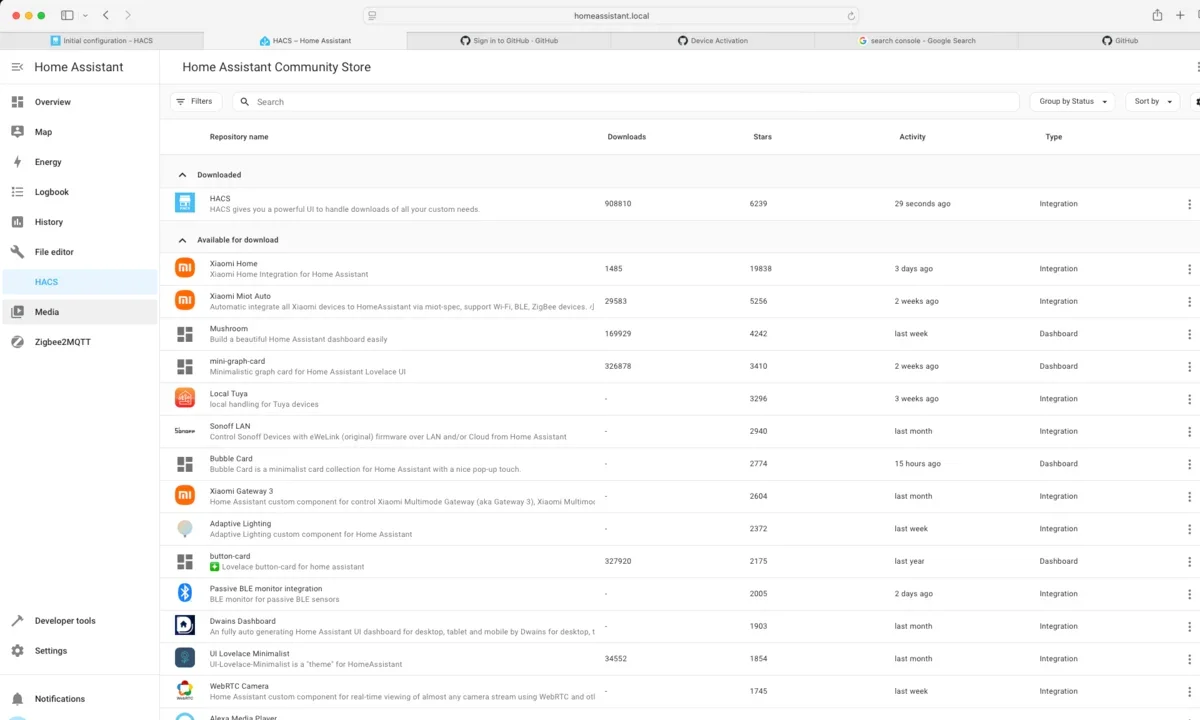Image resolution: width=1200 pixels, height=720 pixels.
Task: Open Notifications in the sidebar
Action: click(59, 699)
